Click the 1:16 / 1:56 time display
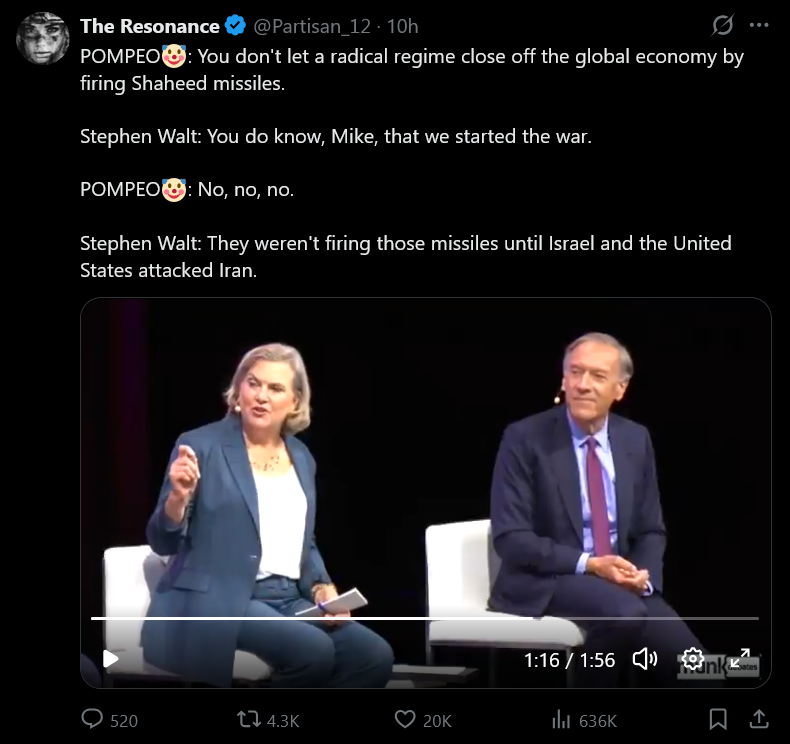This screenshot has width=790, height=744. tap(569, 660)
